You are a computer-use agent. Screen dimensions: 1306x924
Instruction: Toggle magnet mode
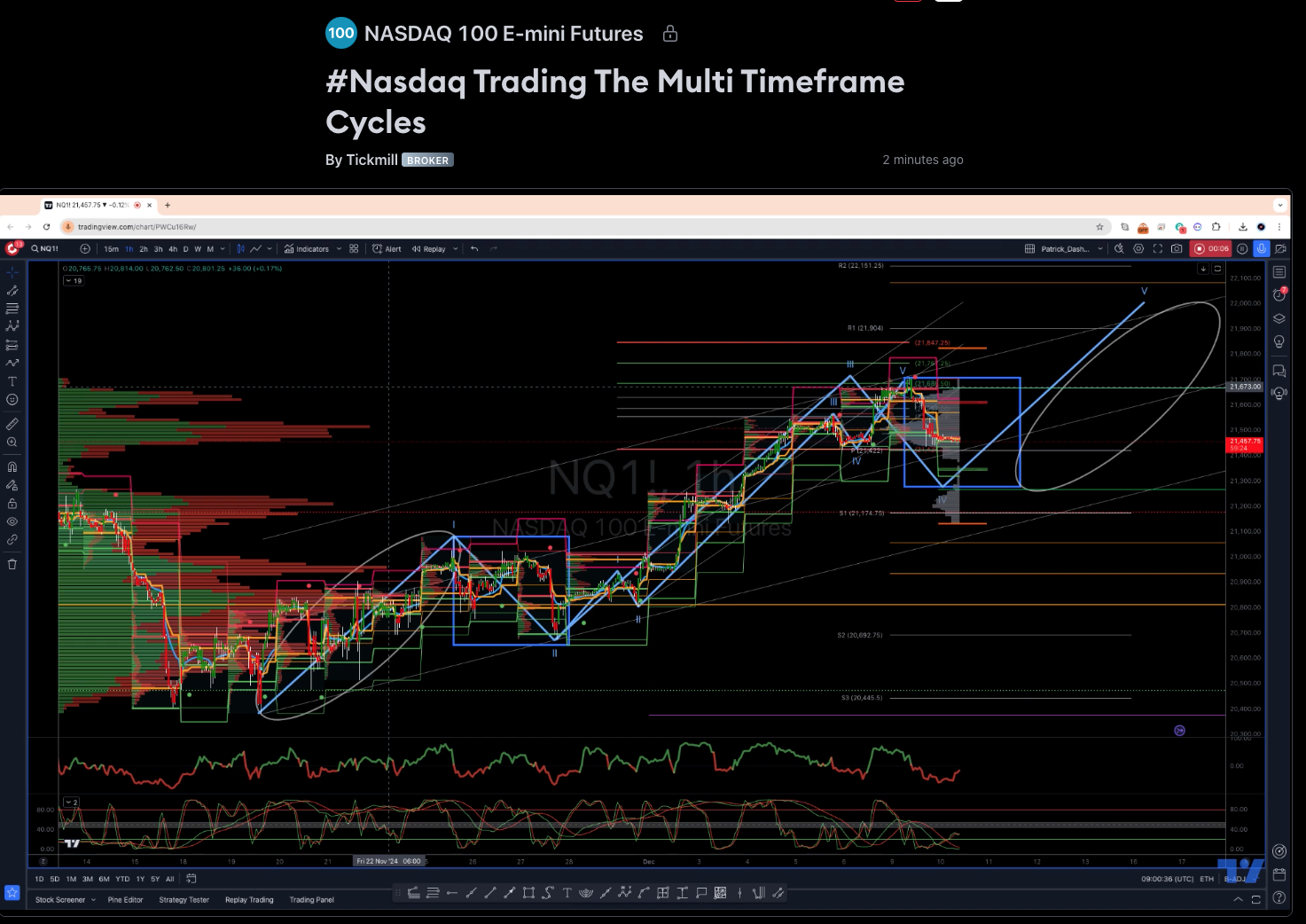point(12,466)
